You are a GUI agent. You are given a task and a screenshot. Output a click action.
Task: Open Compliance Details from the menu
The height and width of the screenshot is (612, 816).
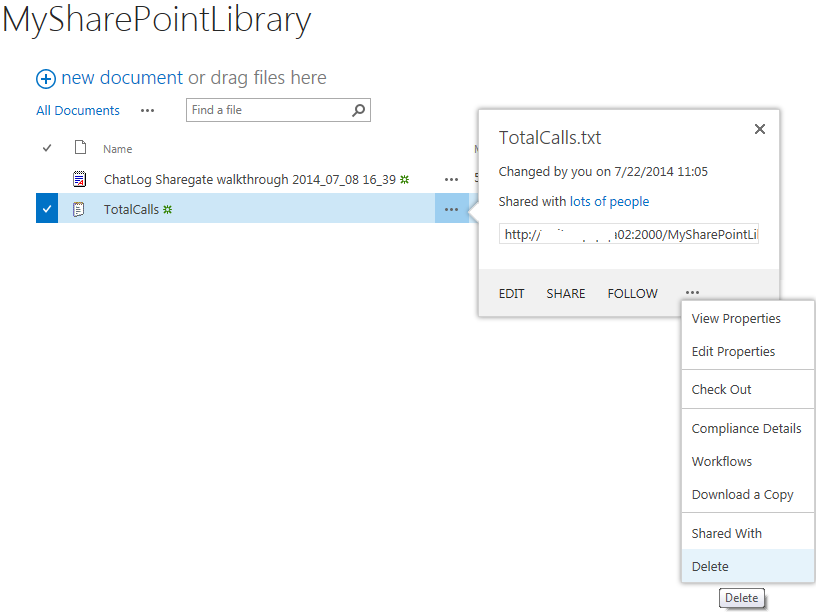(748, 428)
